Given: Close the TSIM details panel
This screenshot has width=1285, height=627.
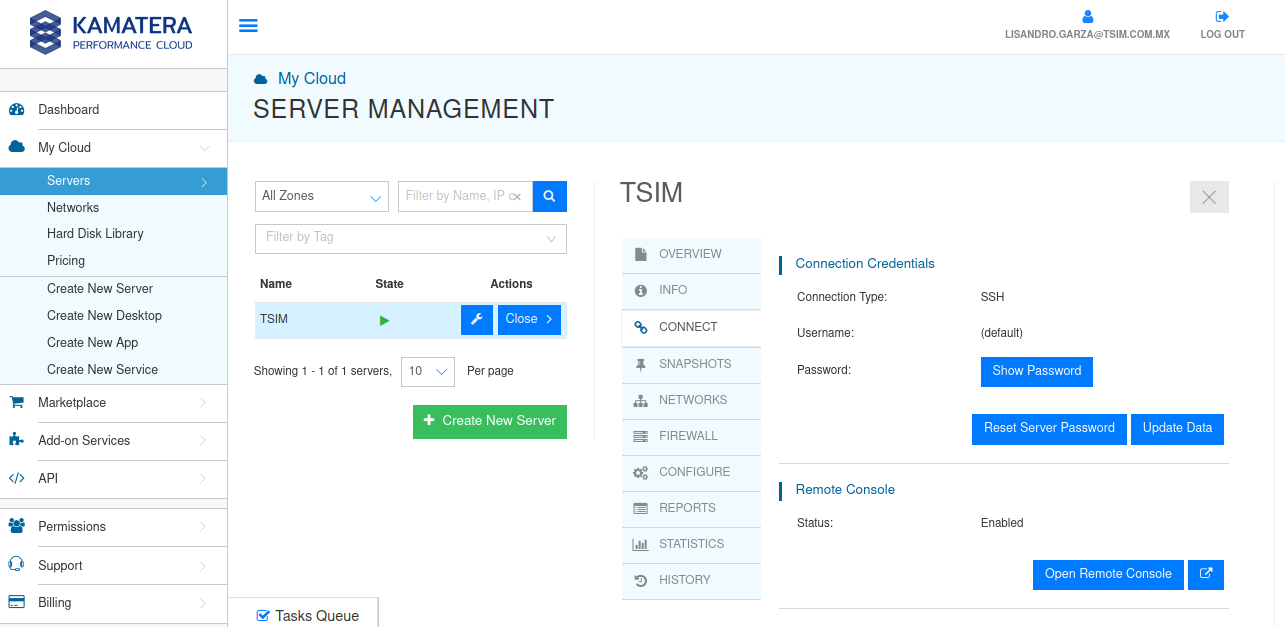Looking at the screenshot, I should pos(1208,197).
